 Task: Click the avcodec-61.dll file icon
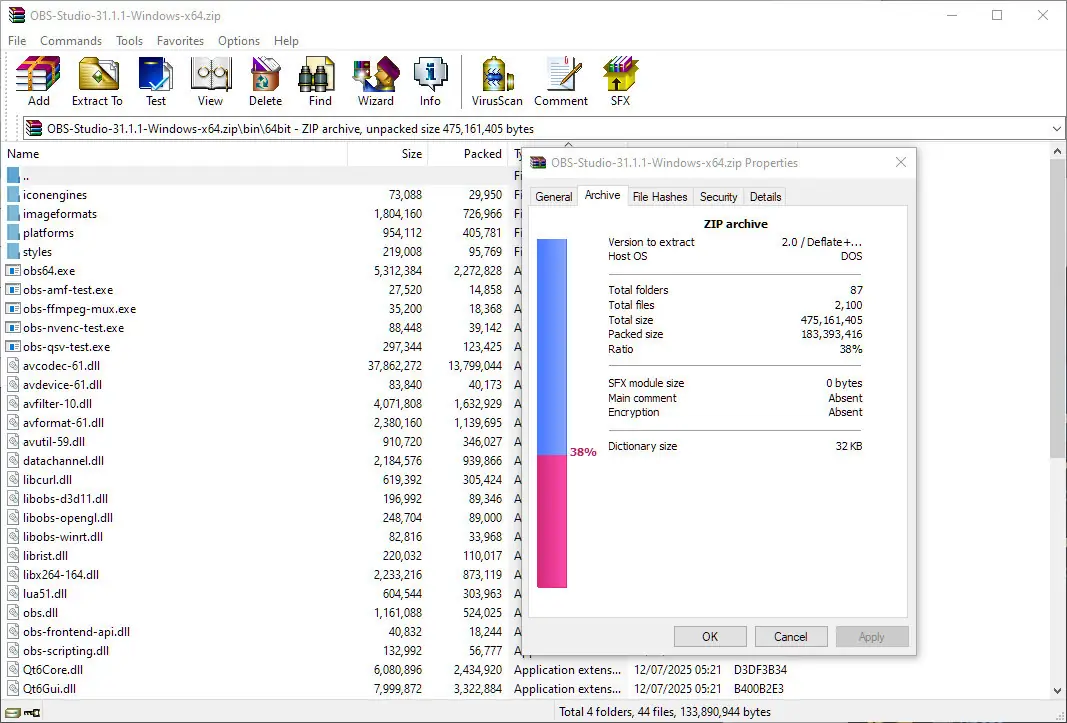(x=13, y=366)
